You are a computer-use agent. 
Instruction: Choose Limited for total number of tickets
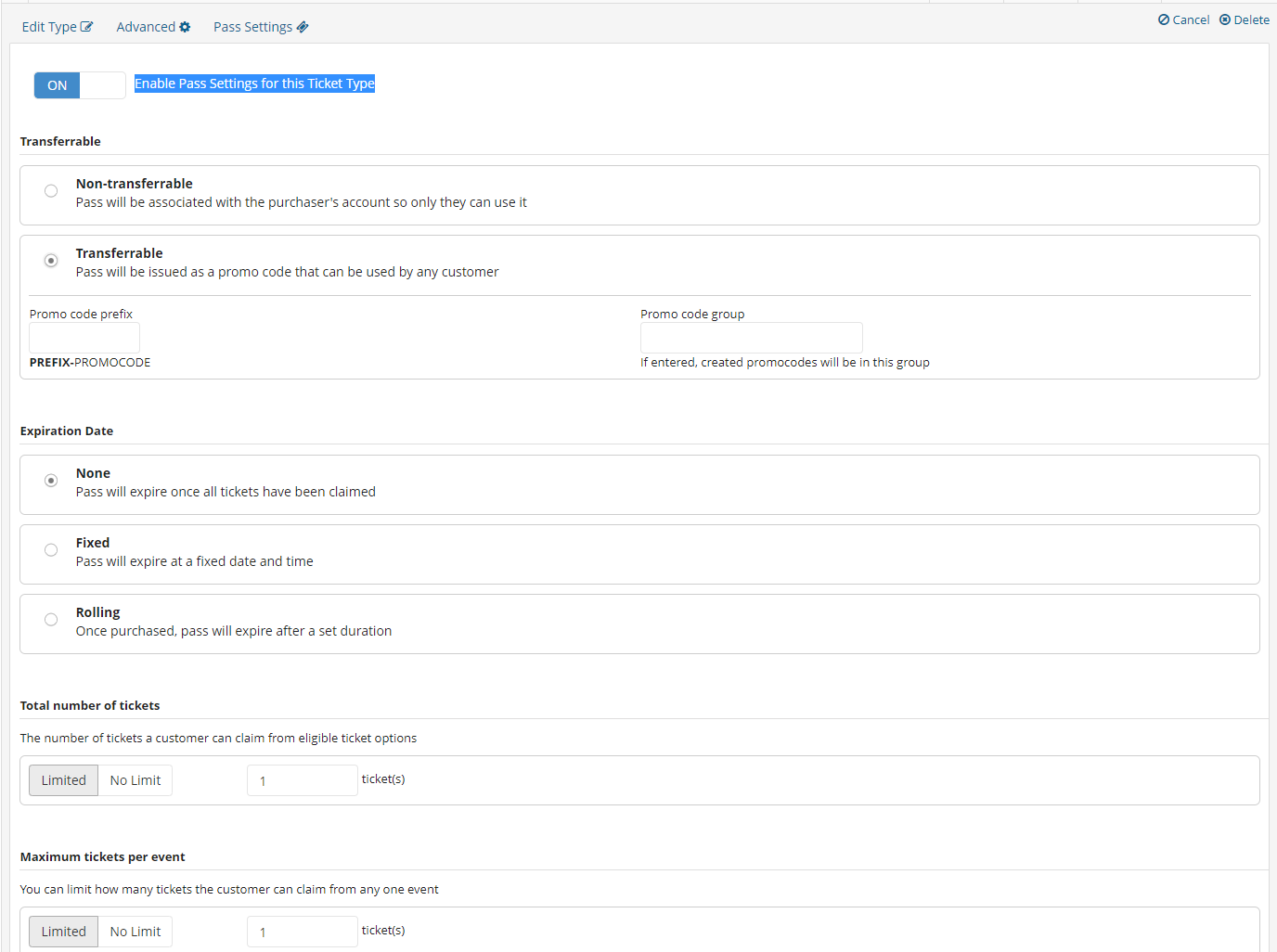(x=63, y=780)
